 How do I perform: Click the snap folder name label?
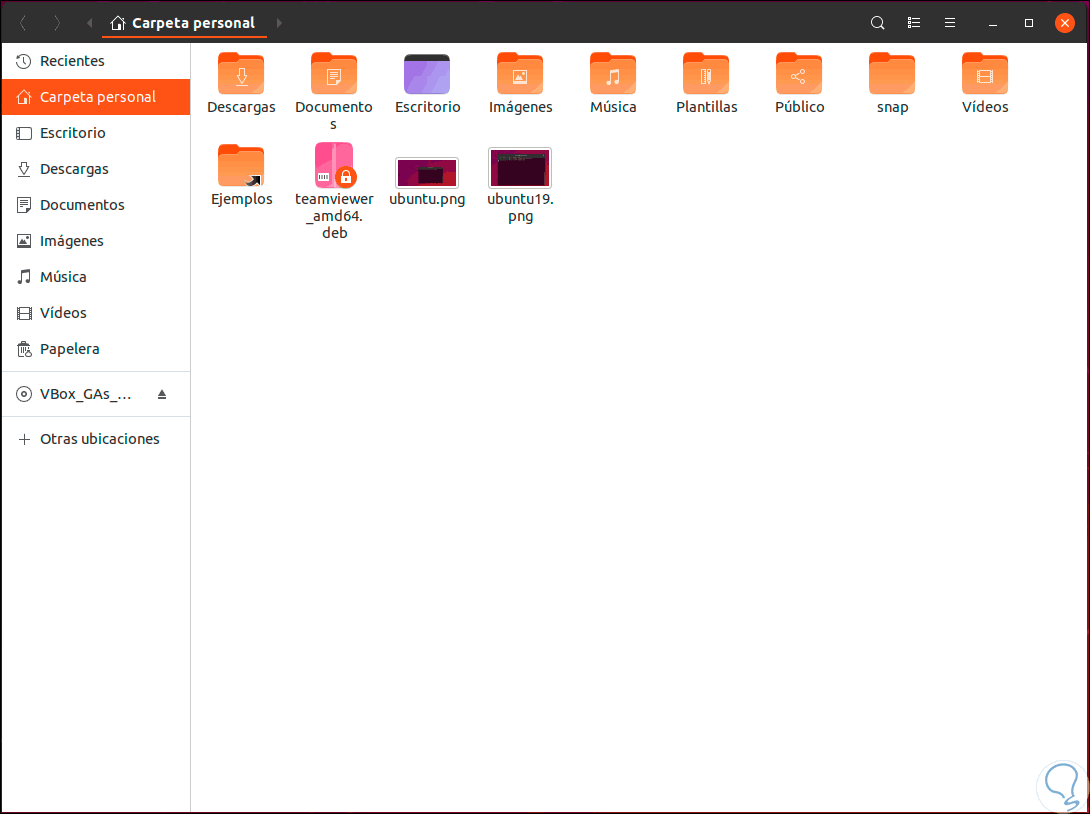click(893, 107)
